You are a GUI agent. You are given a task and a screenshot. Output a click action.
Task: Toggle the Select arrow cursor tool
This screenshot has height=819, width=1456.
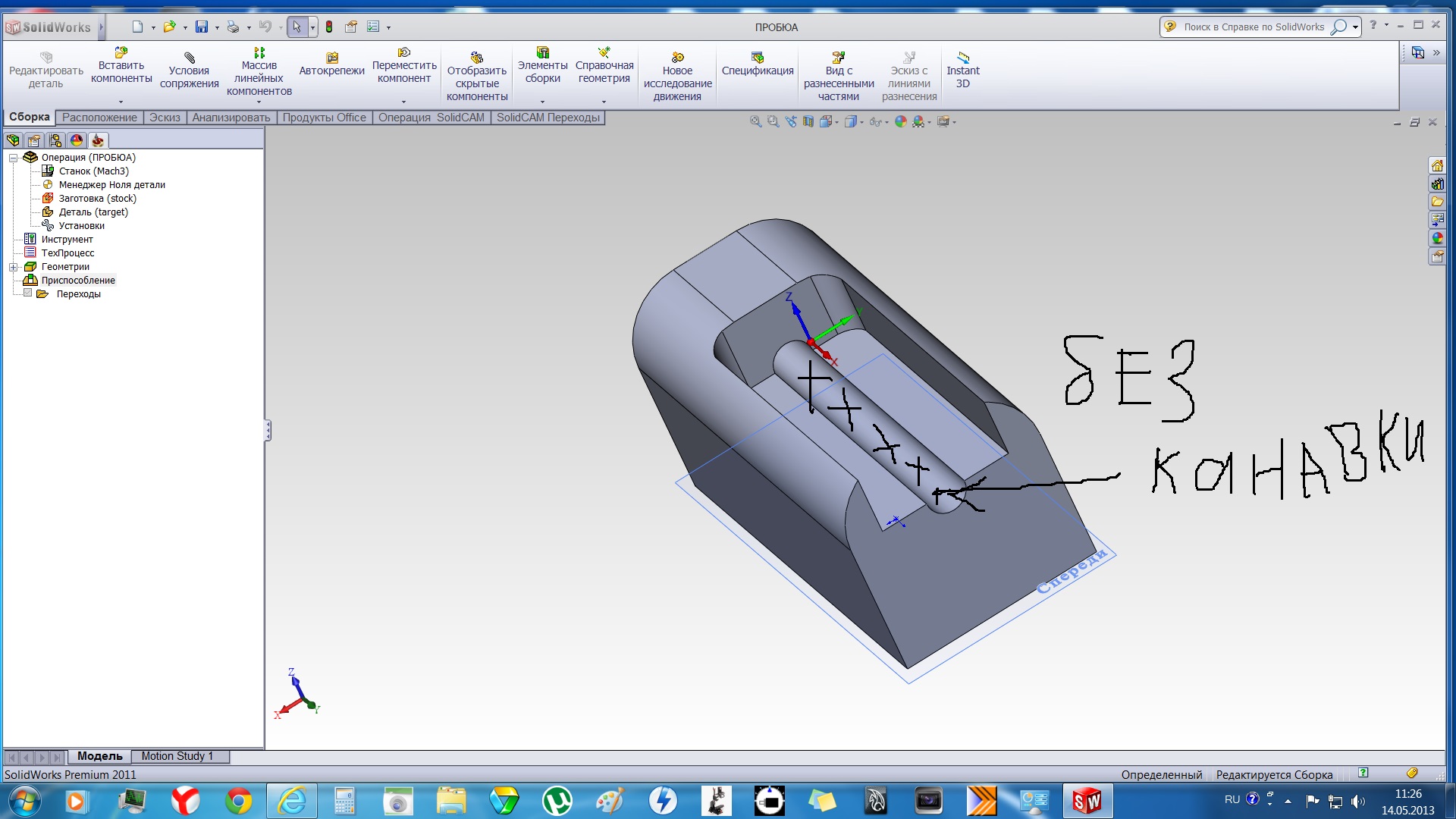coord(297,27)
